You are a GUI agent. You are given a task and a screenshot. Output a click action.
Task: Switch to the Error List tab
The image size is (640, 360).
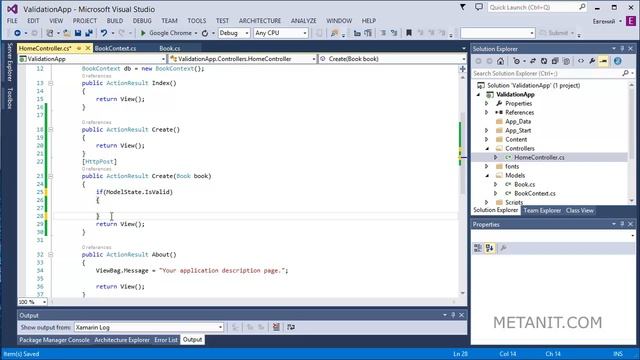(166, 340)
